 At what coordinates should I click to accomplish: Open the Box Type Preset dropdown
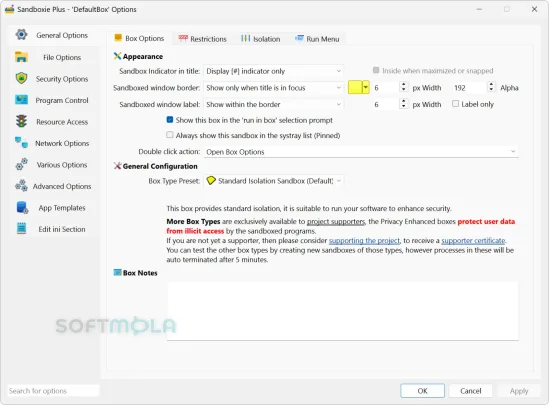click(273, 181)
